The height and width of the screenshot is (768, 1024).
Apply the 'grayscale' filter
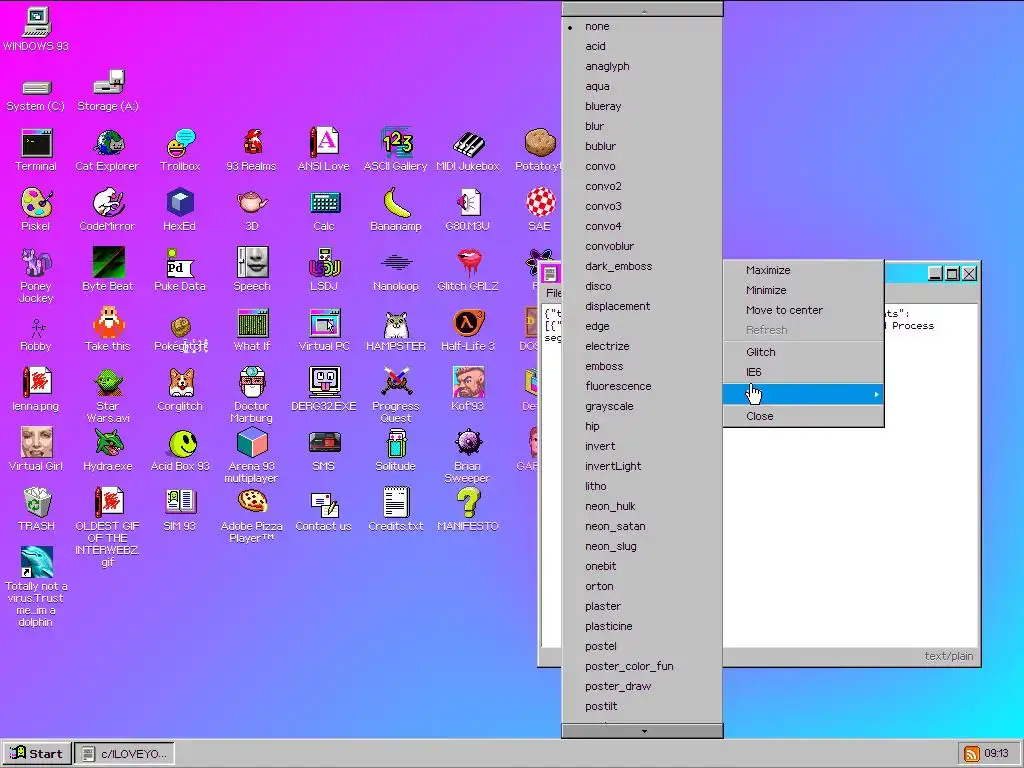click(x=641, y=406)
